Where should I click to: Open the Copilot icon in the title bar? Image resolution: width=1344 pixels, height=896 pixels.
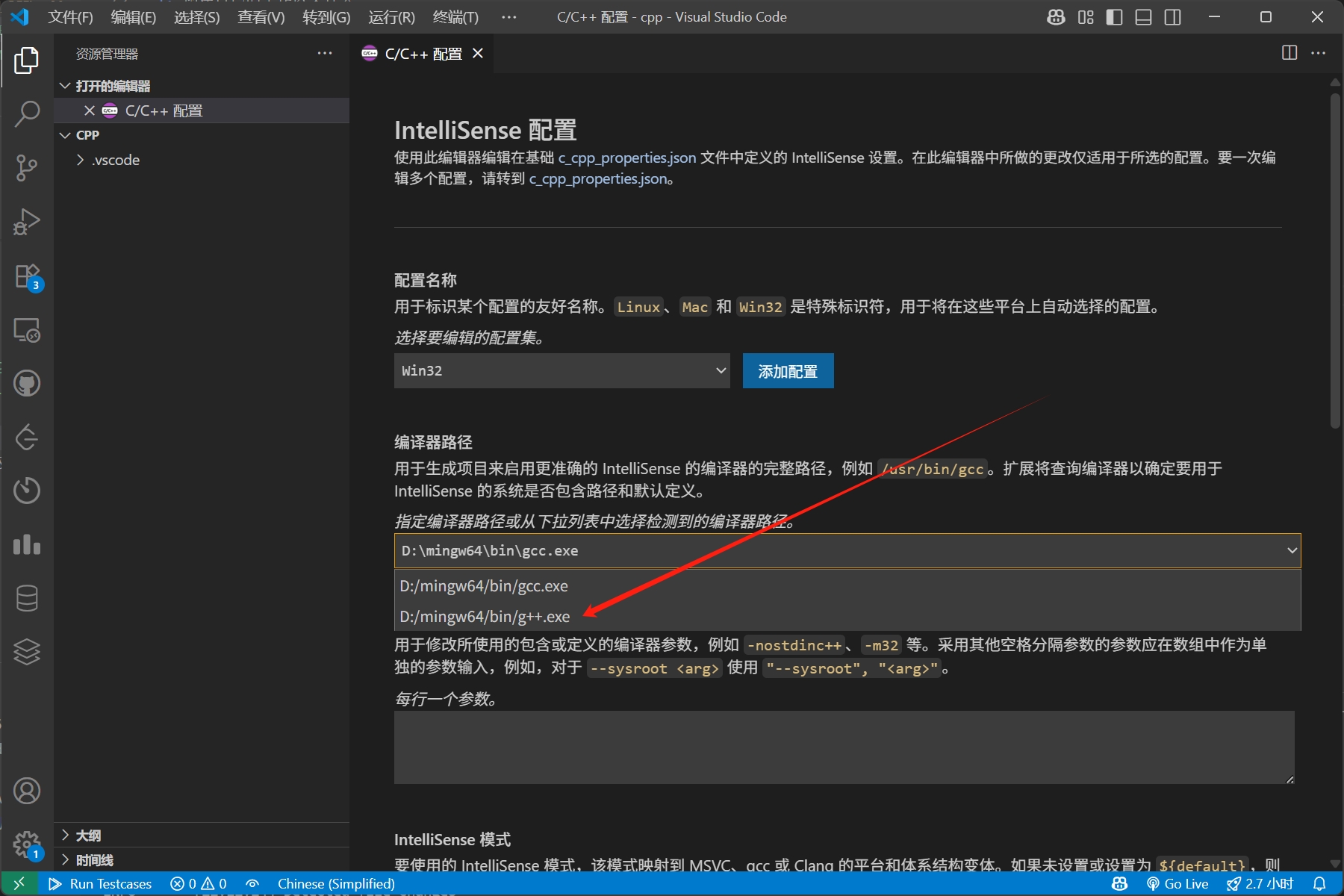click(x=1055, y=16)
